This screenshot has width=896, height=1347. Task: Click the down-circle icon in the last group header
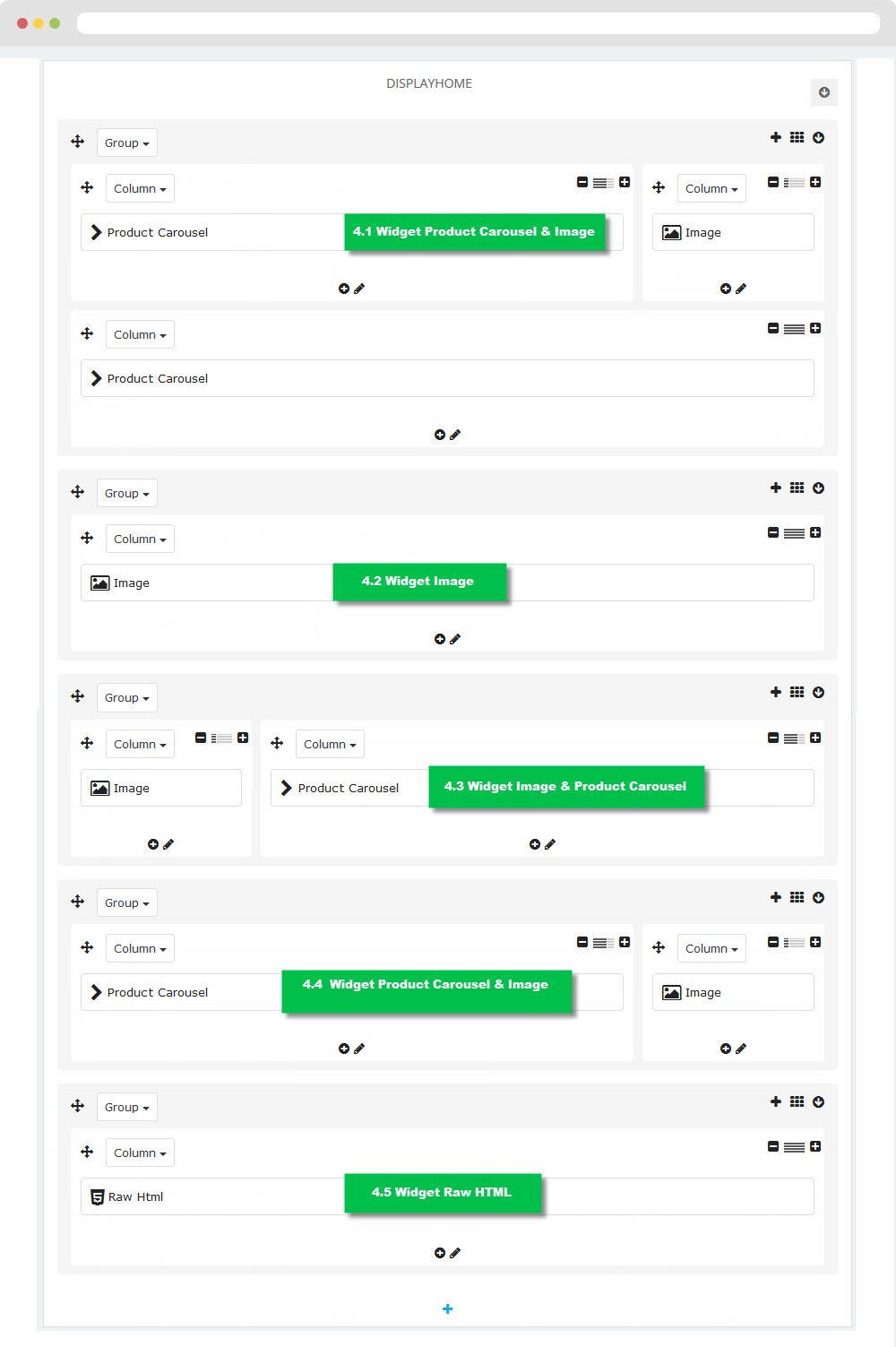tap(818, 1101)
